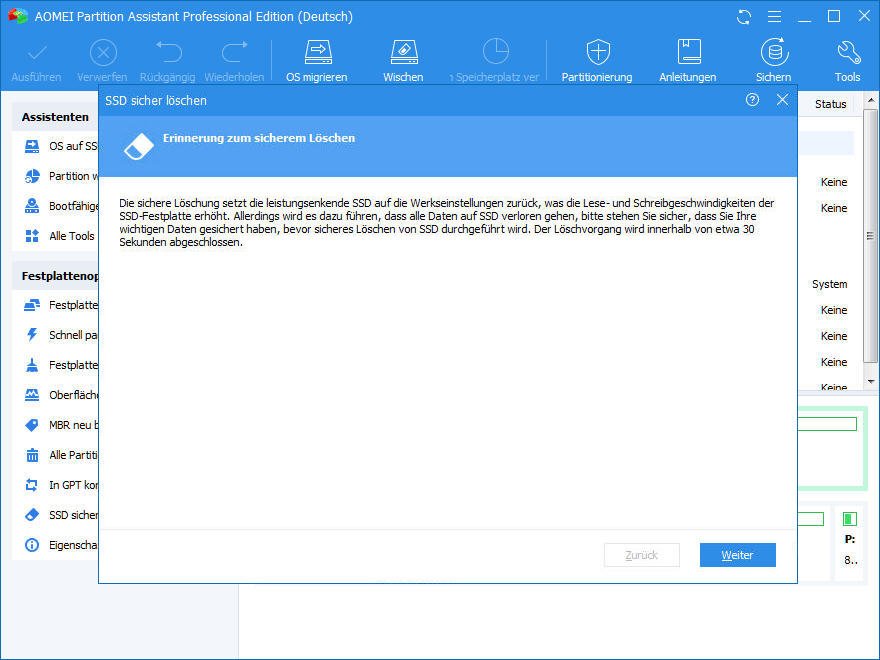Select the Partition wizard sidebar icon
The image size is (880, 660).
tap(32, 176)
